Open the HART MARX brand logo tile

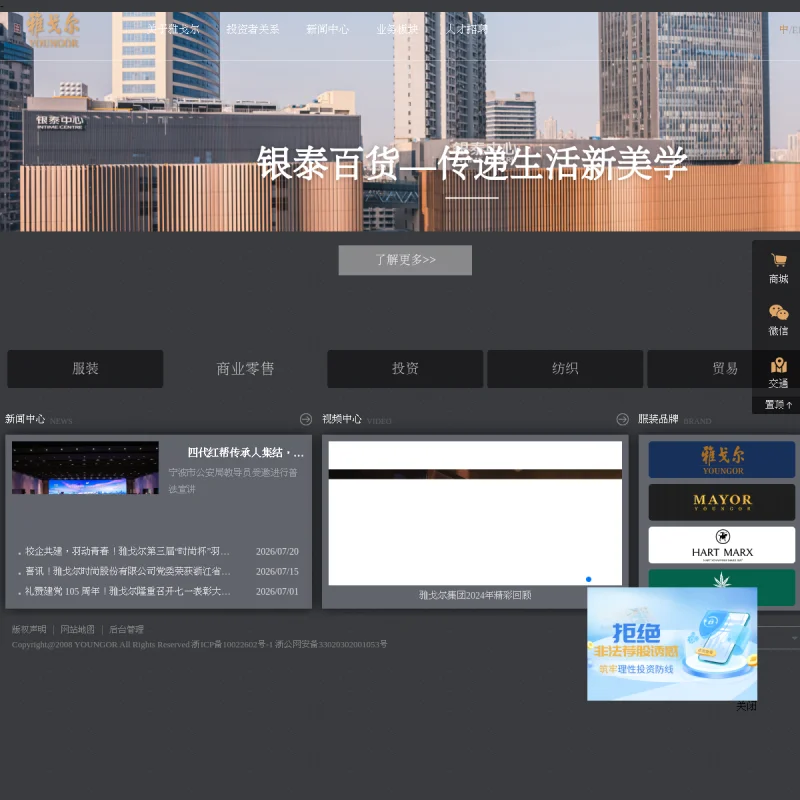[x=721, y=545]
